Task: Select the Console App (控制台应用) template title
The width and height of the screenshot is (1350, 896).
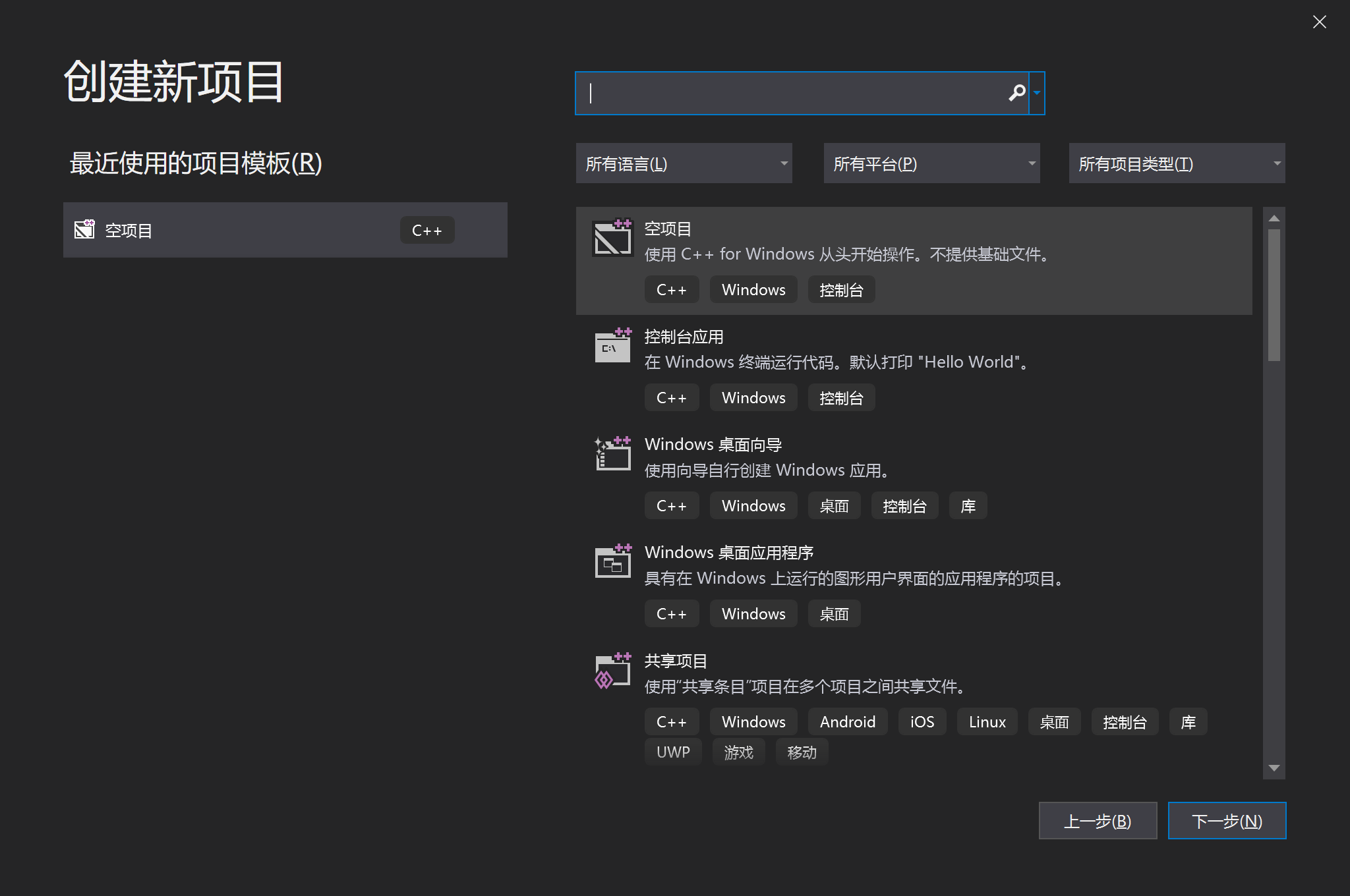Action: [x=684, y=337]
